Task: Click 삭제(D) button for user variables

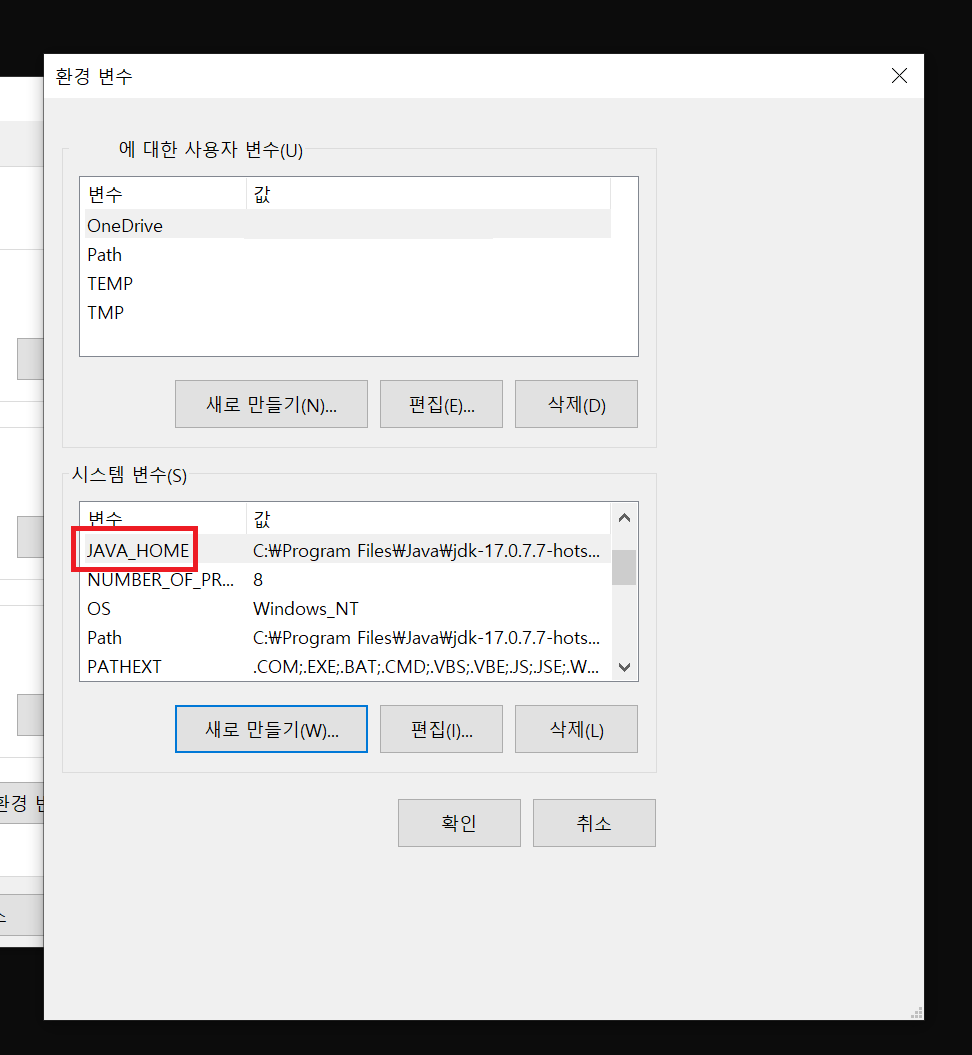Action: tap(576, 404)
